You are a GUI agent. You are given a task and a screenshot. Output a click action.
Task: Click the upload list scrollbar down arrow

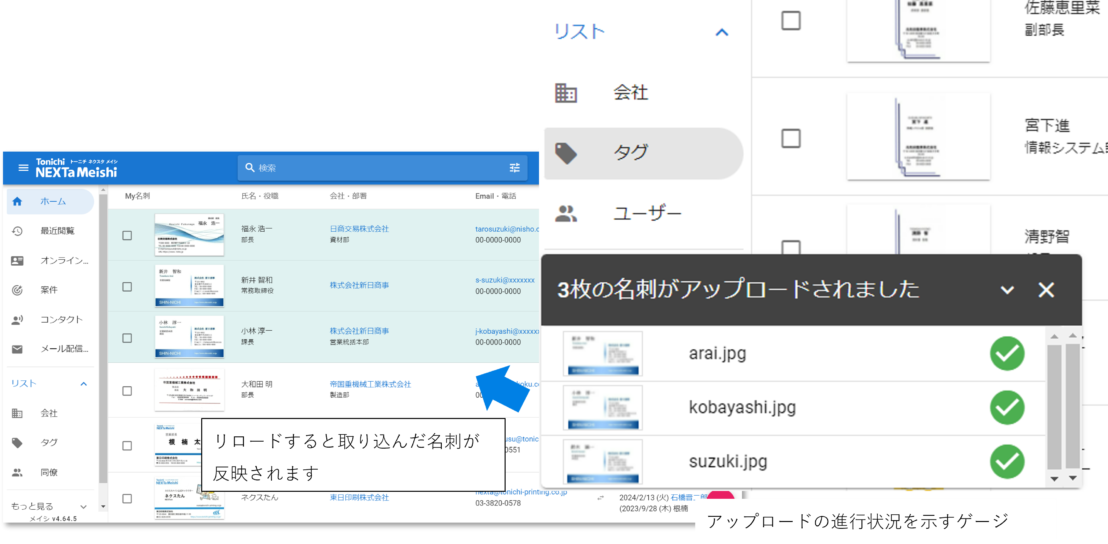click(x=1054, y=479)
